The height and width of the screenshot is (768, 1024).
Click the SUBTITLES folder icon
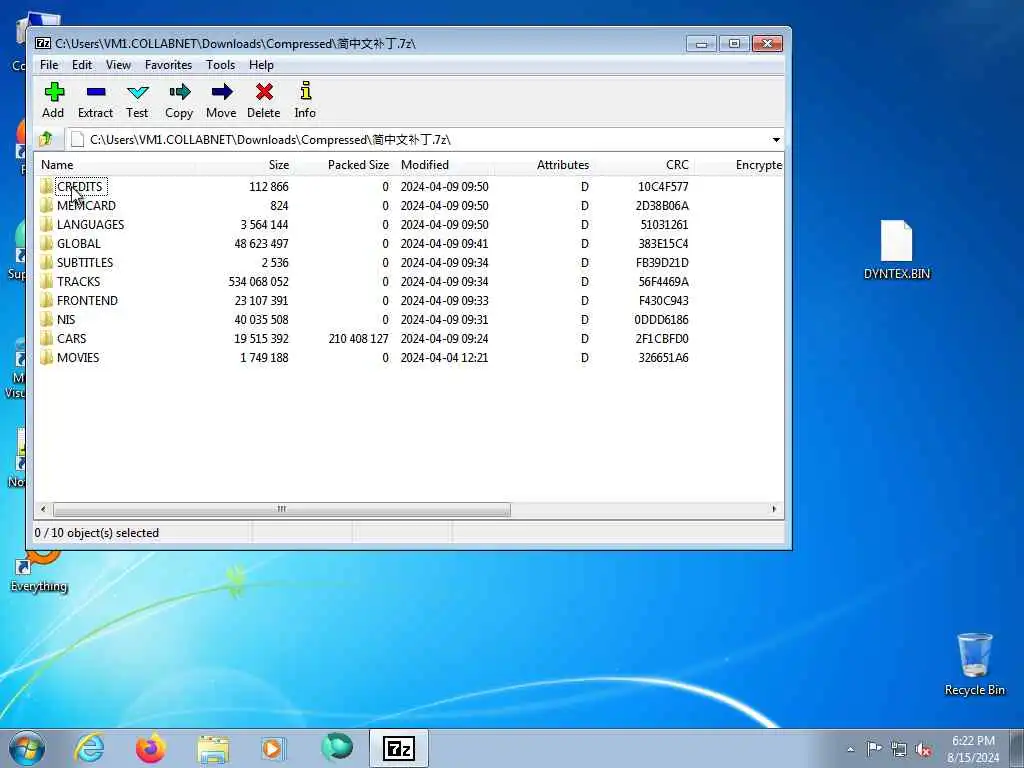[46, 262]
